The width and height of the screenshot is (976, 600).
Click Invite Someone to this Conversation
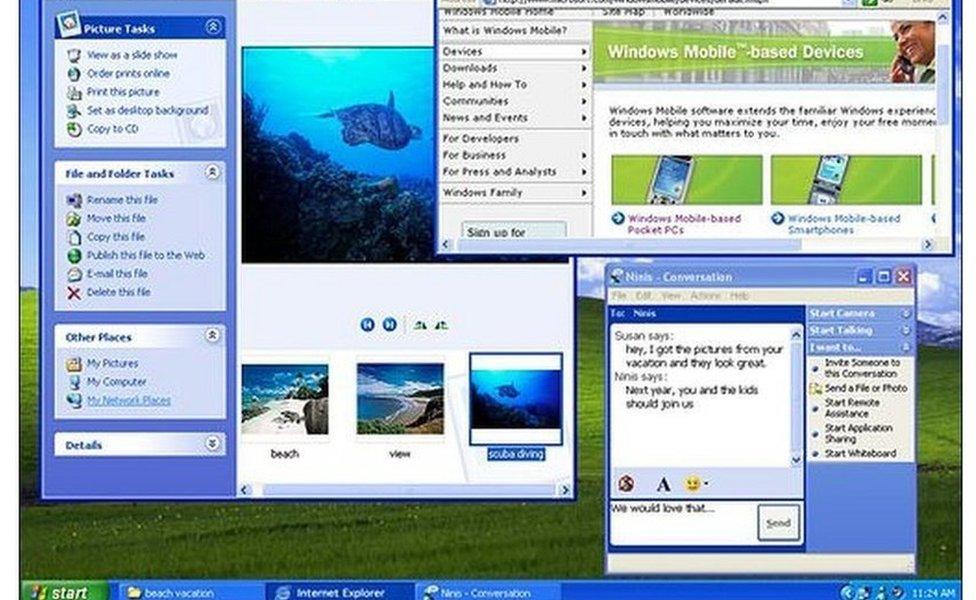(862, 368)
